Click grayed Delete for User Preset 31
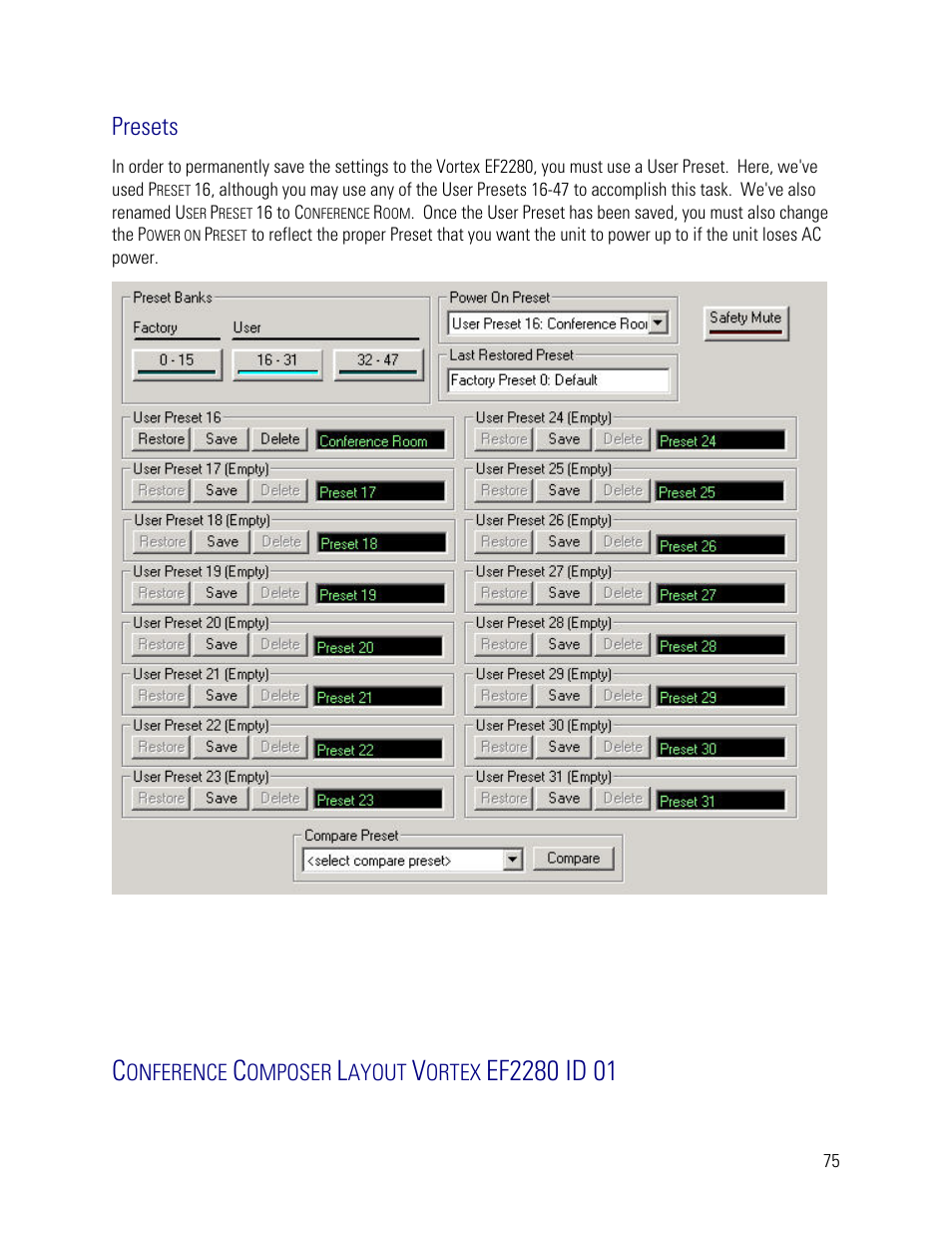Viewport: 952px width, 1233px height. [x=623, y=799]
